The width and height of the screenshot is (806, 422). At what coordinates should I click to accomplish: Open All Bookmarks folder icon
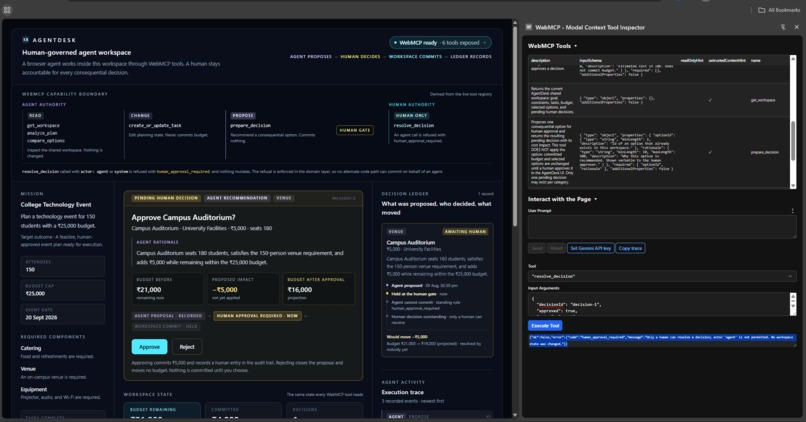tap(762, 10)
